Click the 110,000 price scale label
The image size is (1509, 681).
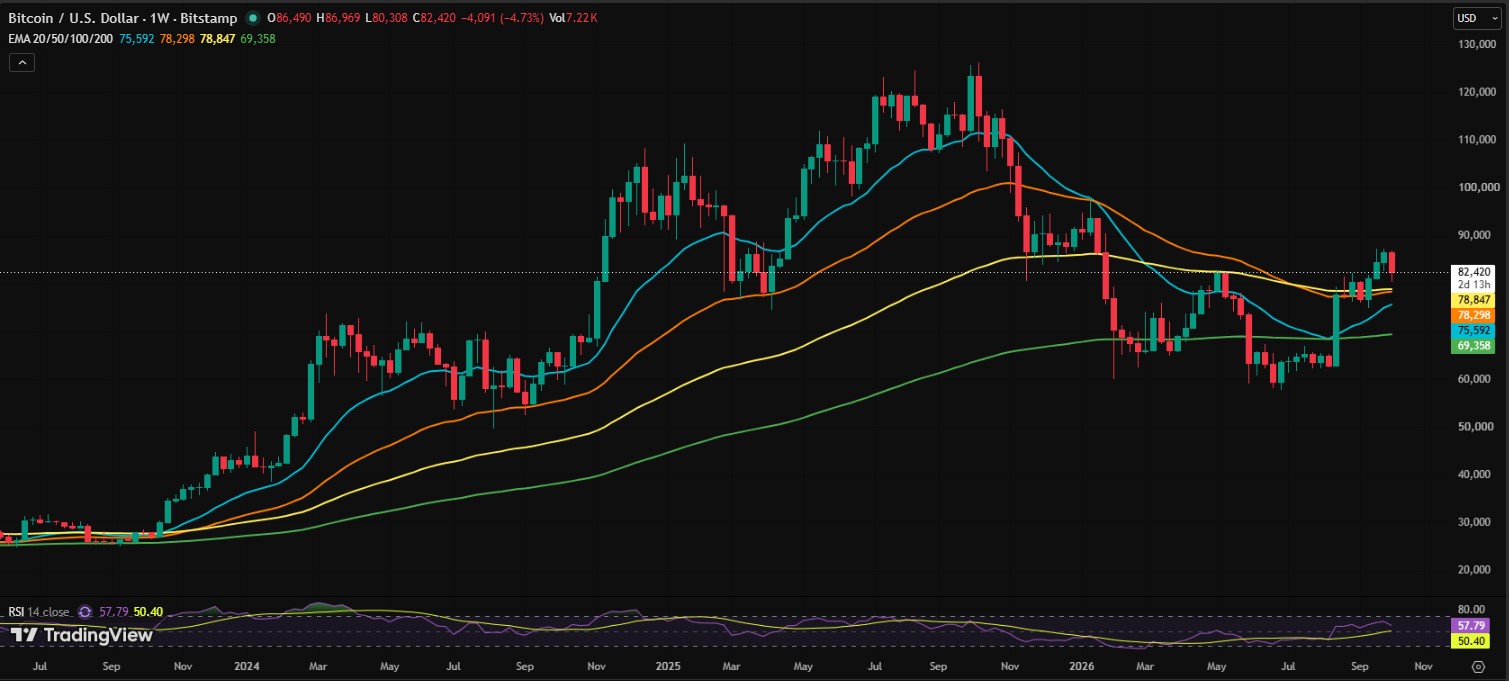(x=1477, y=140)
